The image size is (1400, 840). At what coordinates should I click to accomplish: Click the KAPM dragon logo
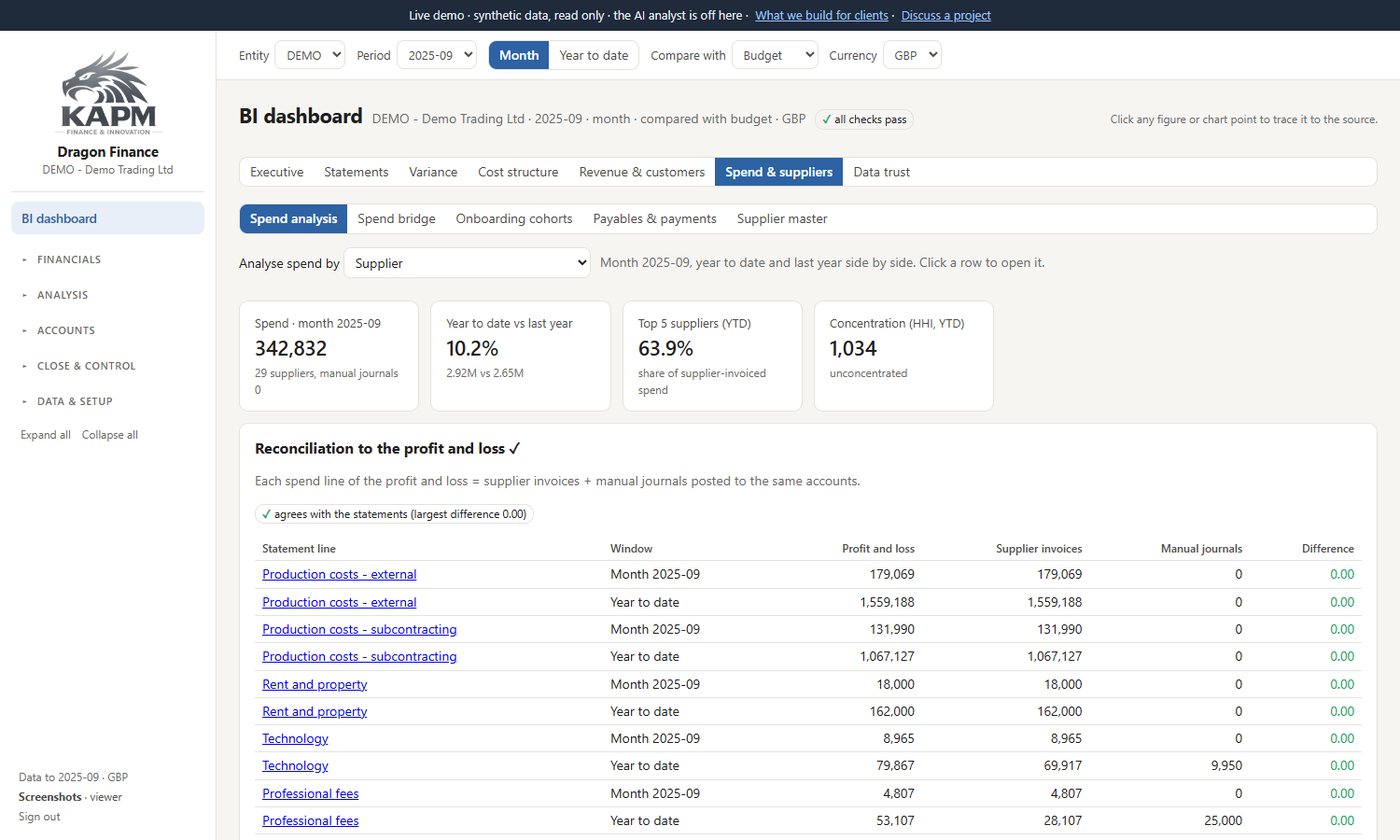coord(108,93)
